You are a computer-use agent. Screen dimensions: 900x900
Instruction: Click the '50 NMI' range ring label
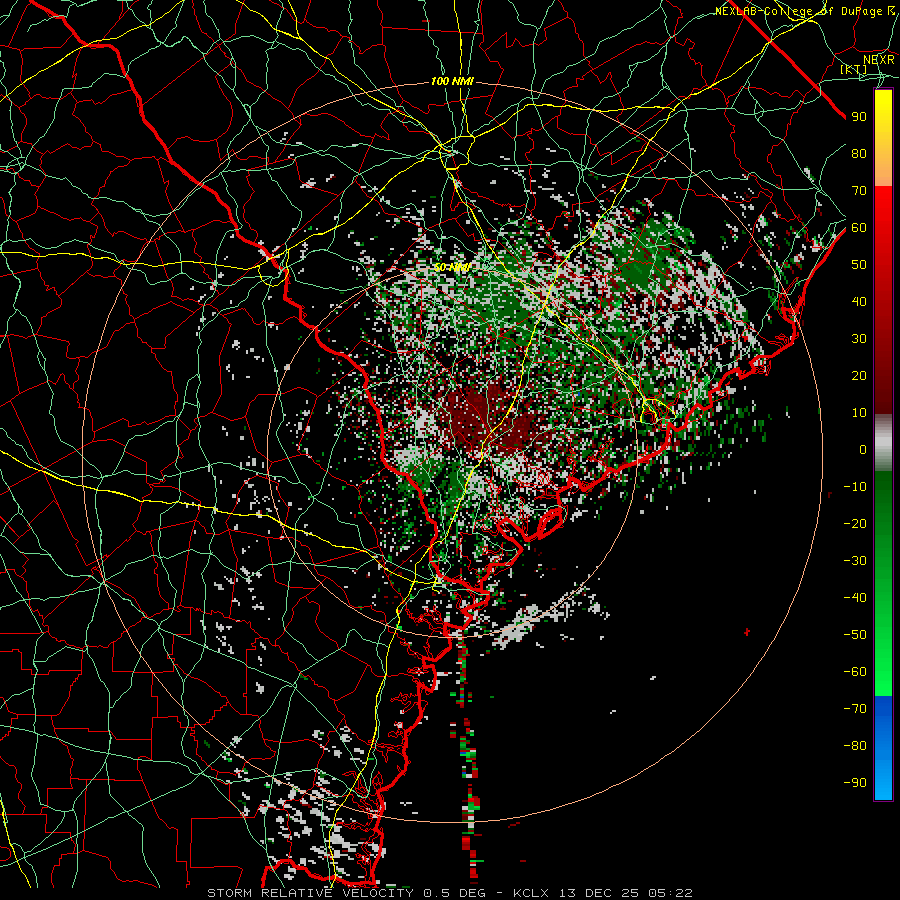point(452,267)
